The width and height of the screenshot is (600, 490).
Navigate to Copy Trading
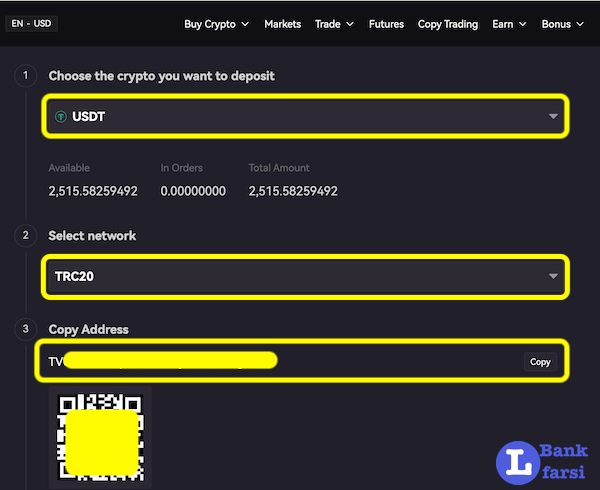[448, 24]
